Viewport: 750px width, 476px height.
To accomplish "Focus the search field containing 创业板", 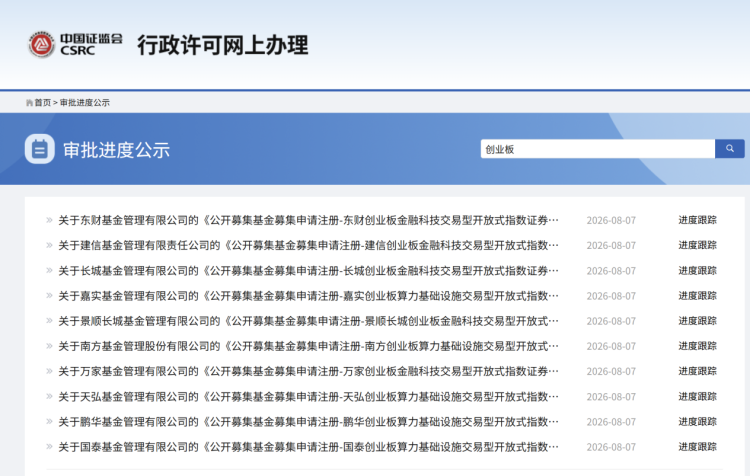I will coord(597,149).
